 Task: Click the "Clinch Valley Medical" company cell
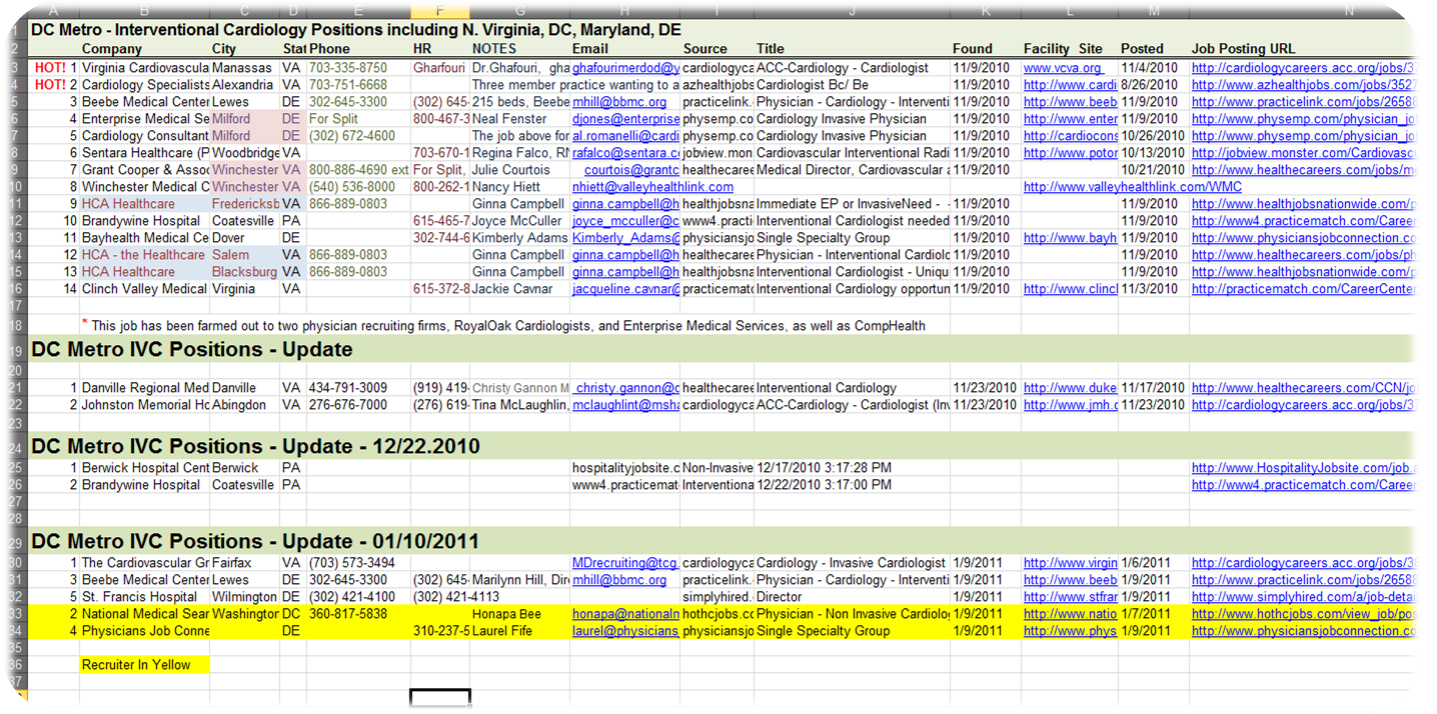pos(144,289)
